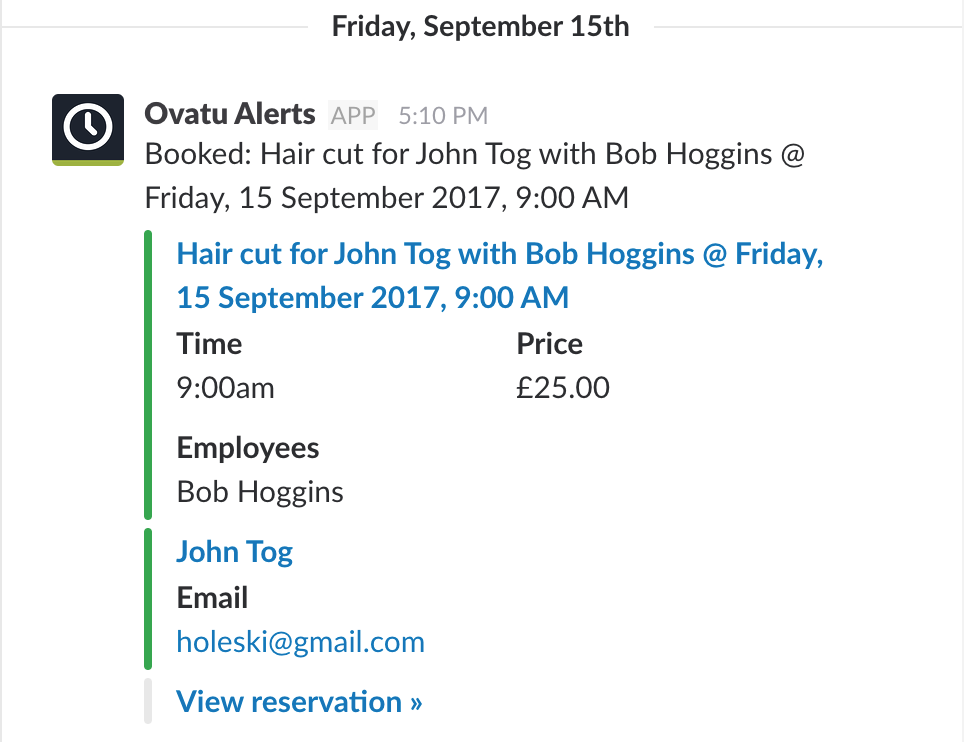Click the blue John Tog customer link
This screenshot has width=964, height=742.
(x=234, y=552)
